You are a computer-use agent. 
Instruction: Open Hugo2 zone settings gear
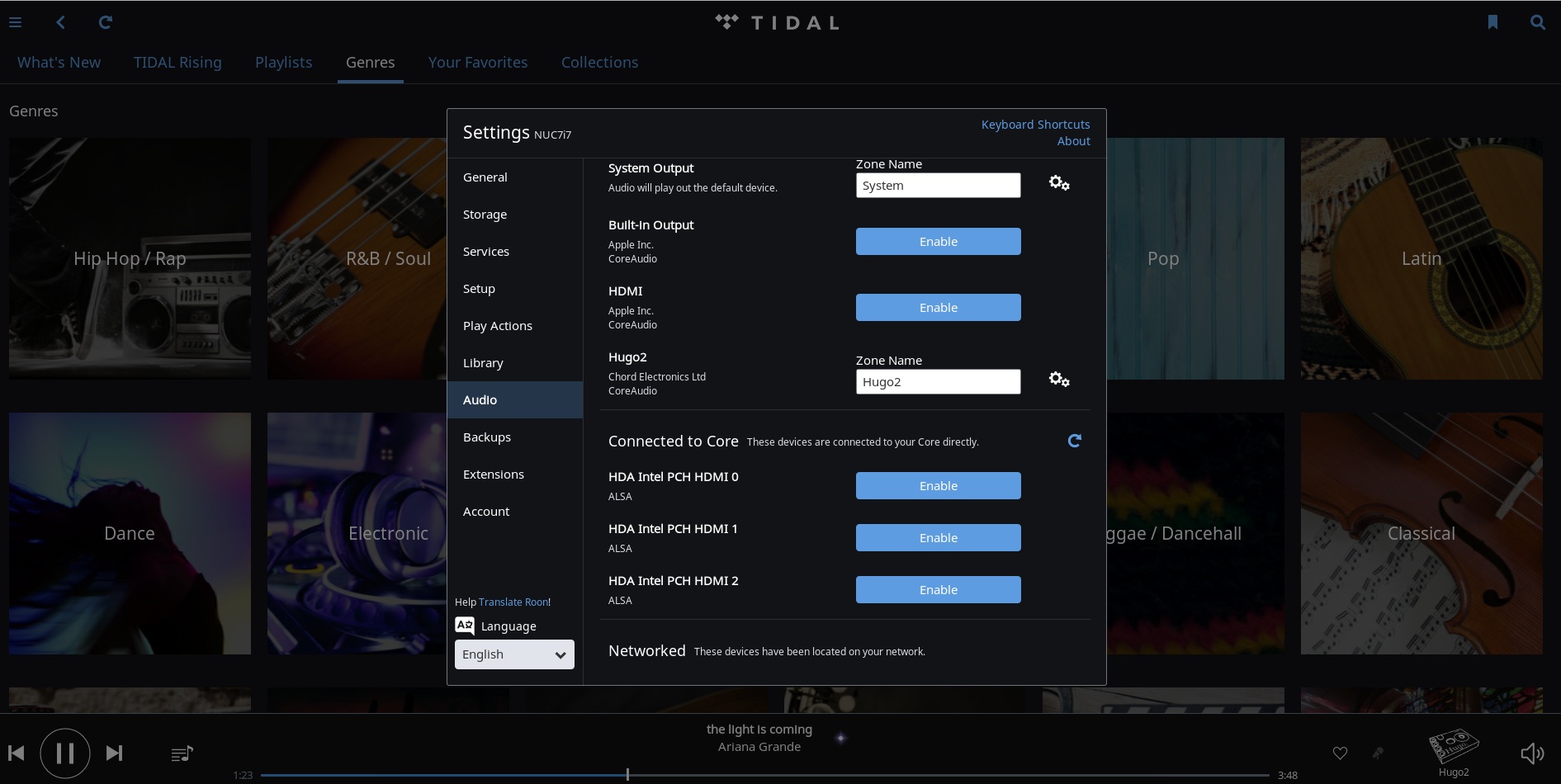[1059, 380]
